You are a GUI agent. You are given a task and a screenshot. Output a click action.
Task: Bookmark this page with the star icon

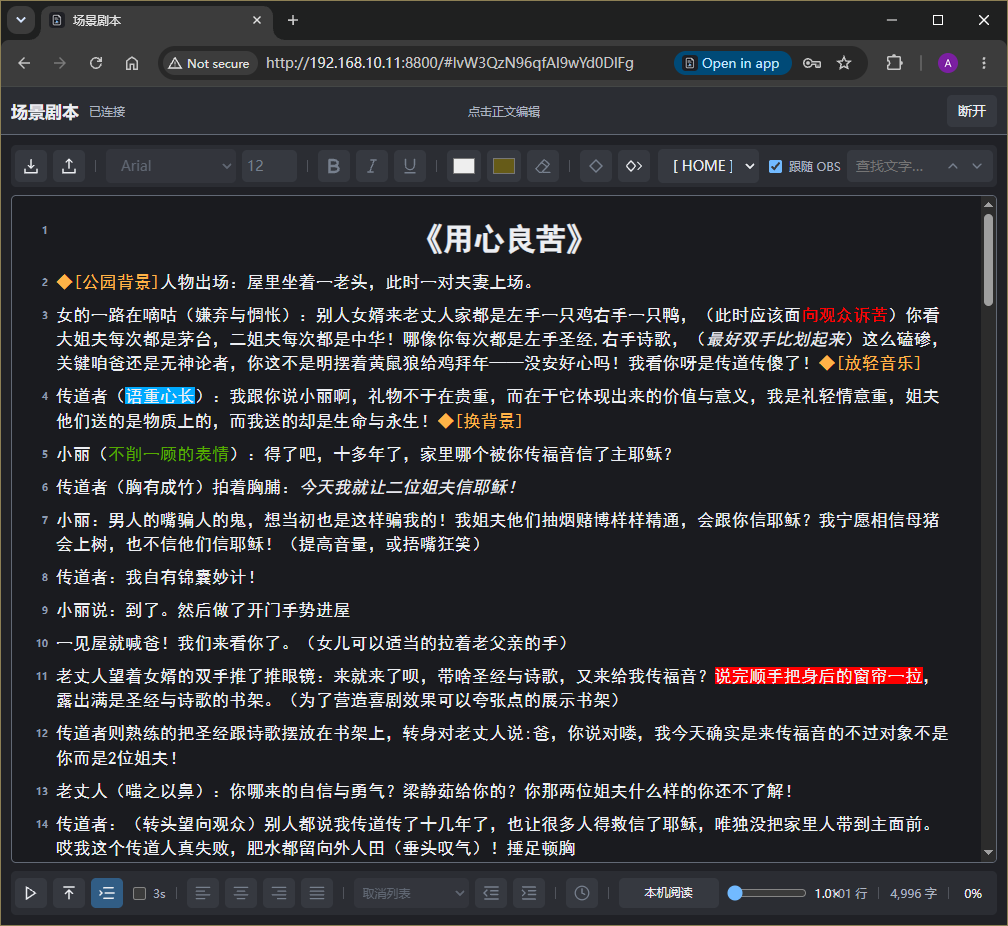[x=843, y=63]
